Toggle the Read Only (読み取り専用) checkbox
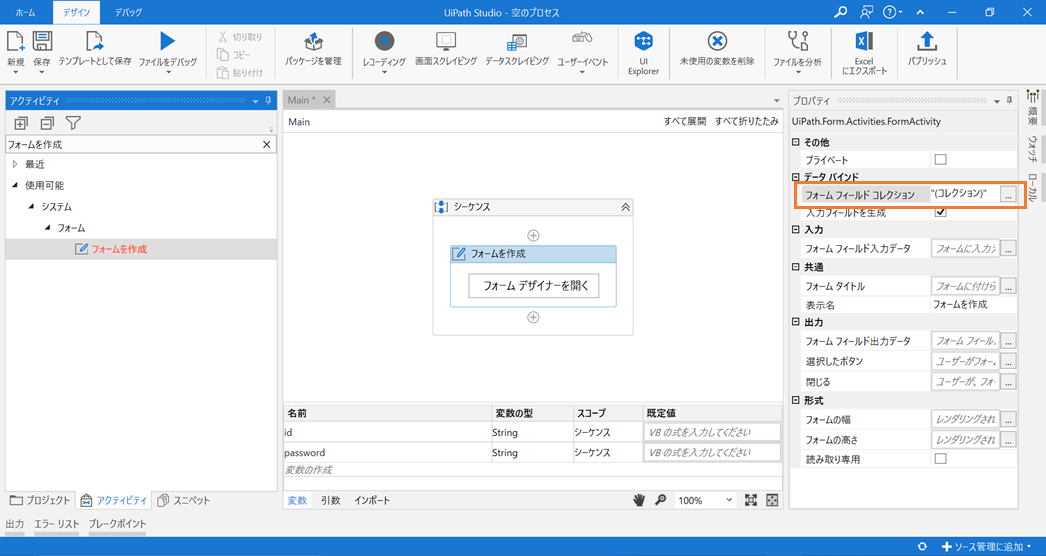Viewport: 1046px width, 556px height. (x=941, y=459)
